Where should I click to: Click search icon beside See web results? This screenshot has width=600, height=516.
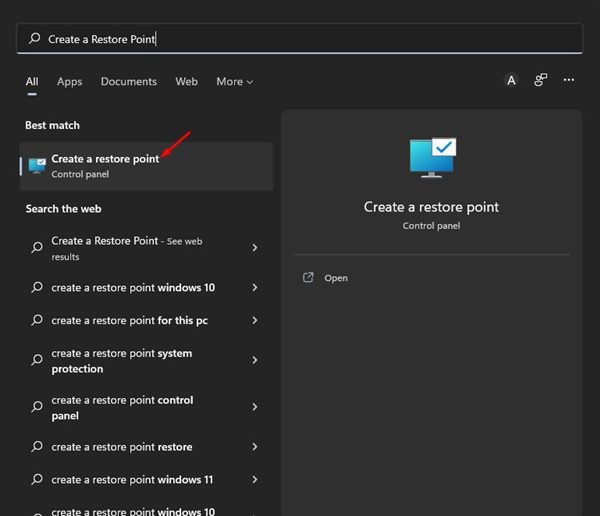(37, 247)
